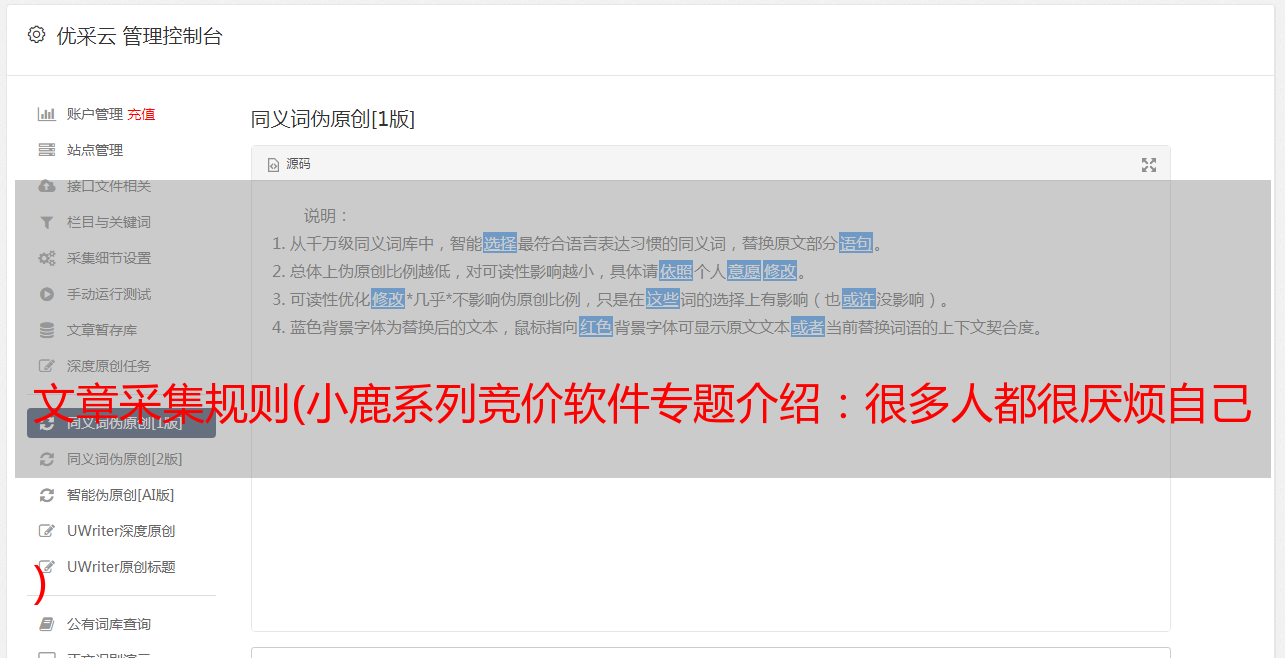The width and height of the screenshot is (1285, 658).
Task: Click the 文章暂存库 database icon
Action: coord(46,330)
